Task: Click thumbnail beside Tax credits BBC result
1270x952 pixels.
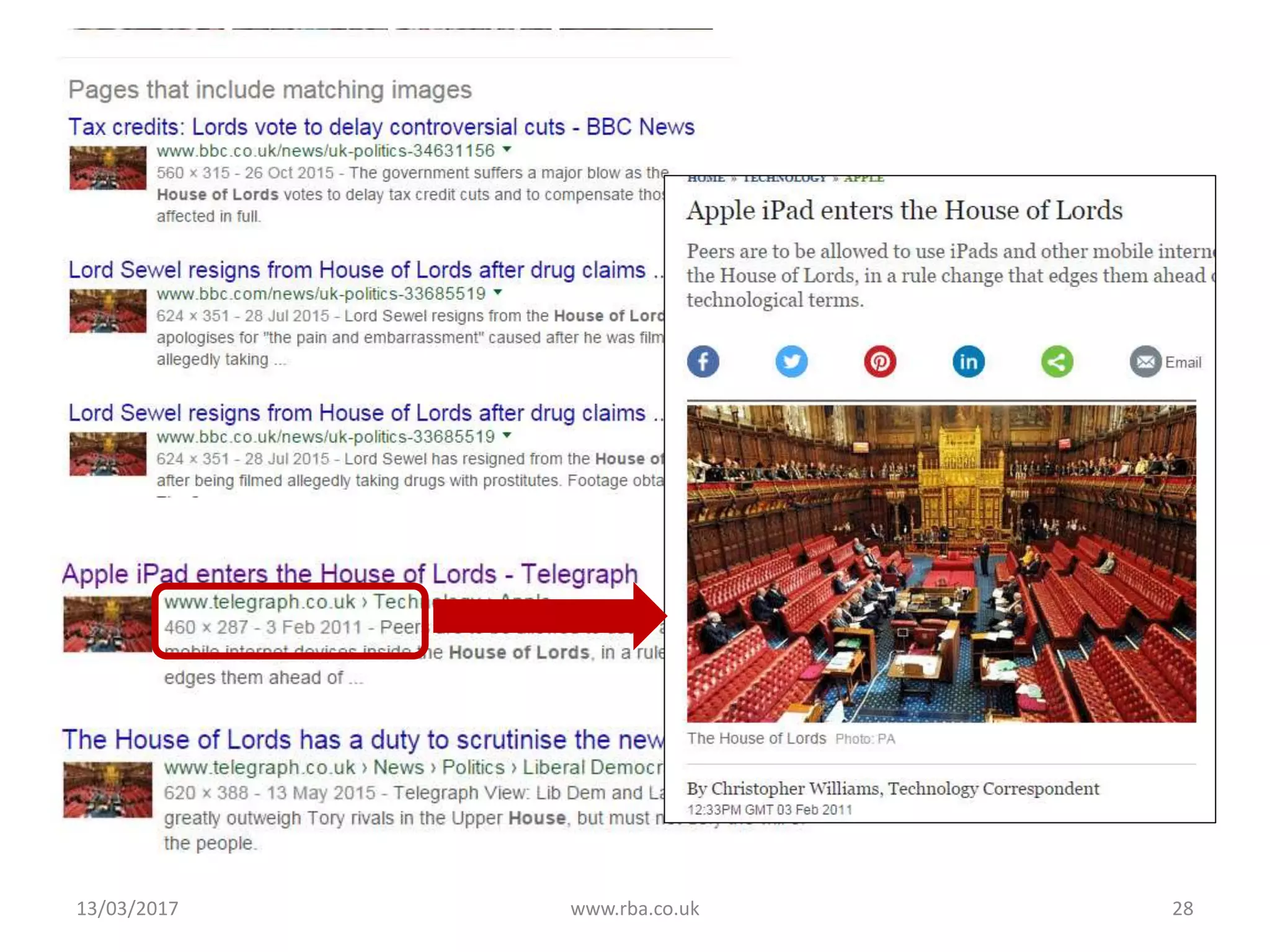Action: [108, 167]
